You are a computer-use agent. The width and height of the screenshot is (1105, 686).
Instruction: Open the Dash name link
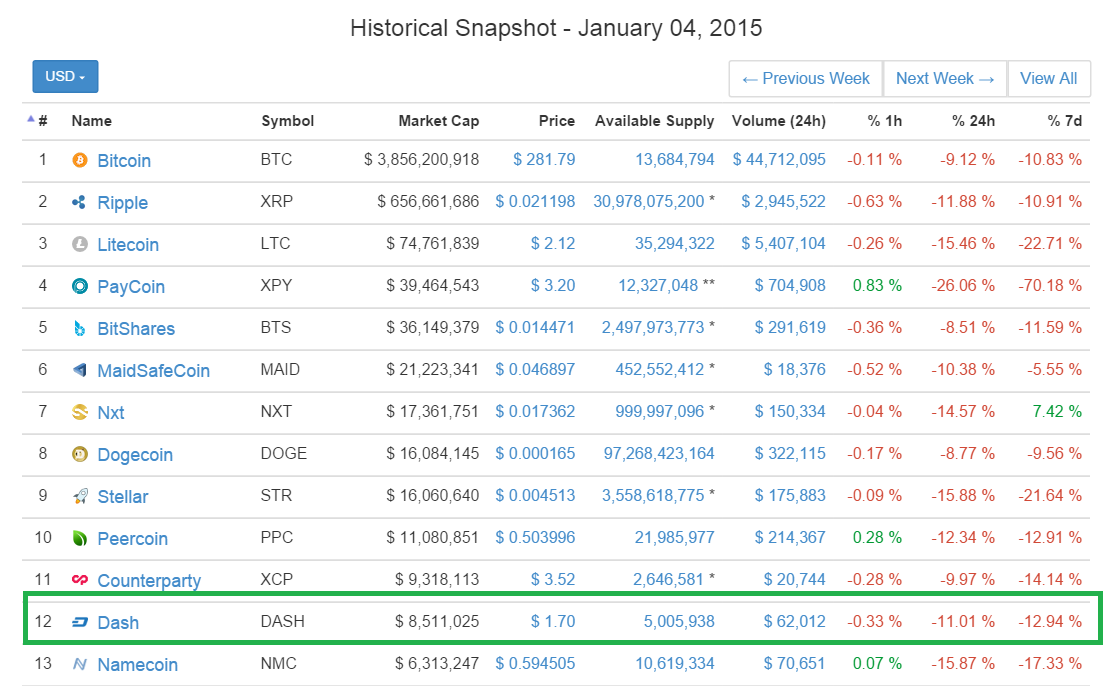coord(118,623)
